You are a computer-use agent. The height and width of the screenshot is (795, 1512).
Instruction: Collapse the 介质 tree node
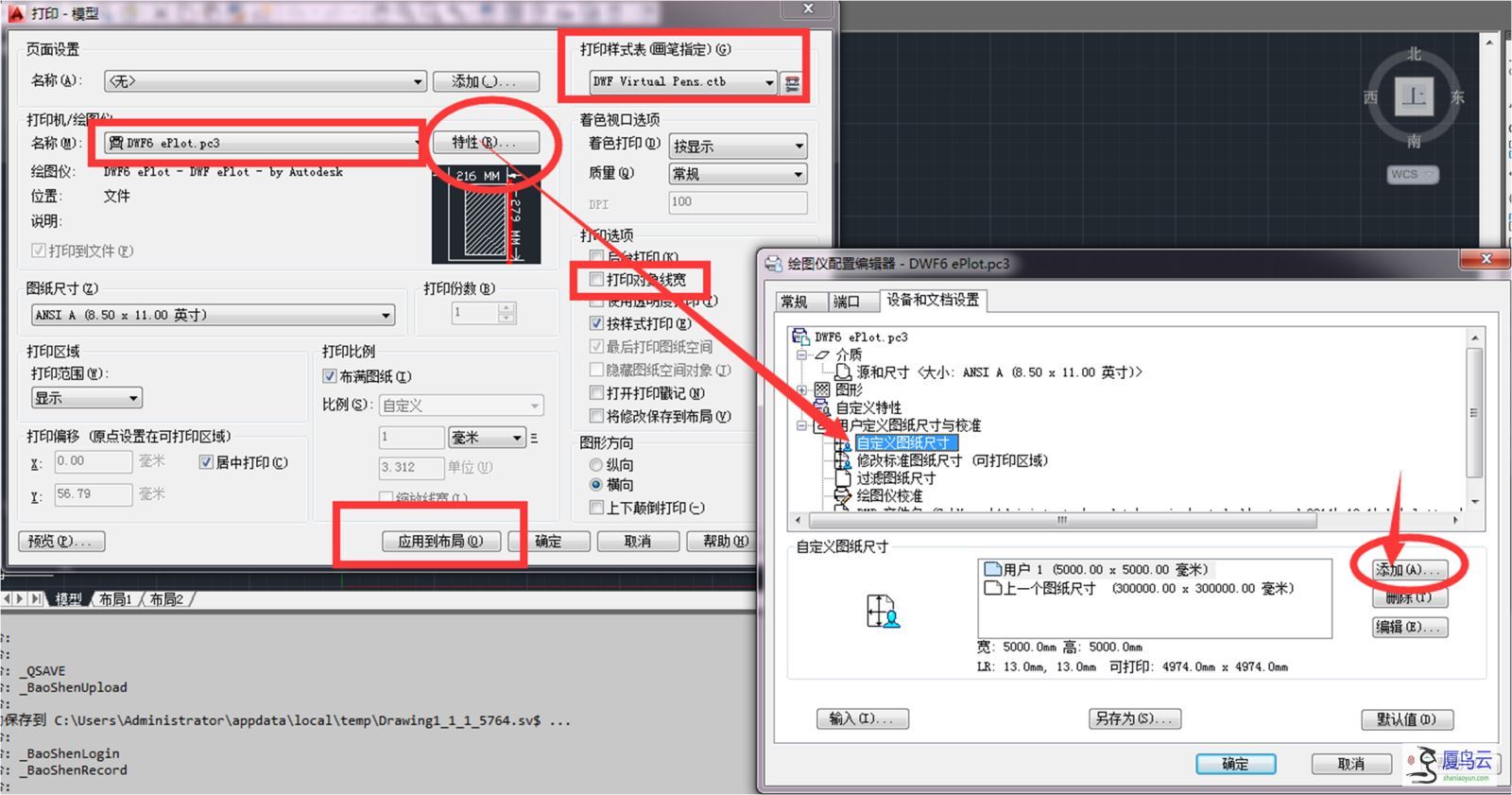click(802, 354)
